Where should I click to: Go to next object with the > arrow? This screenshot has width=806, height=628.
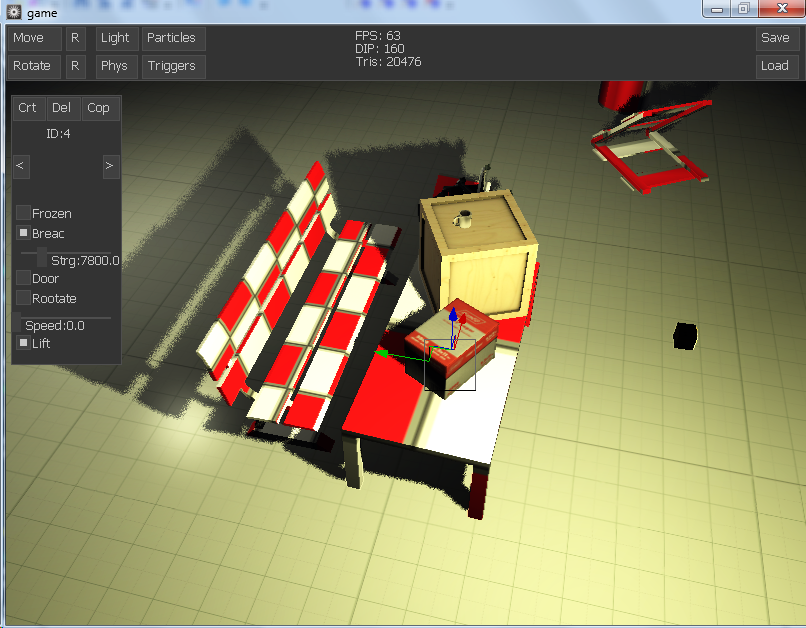tap(110, 165)
